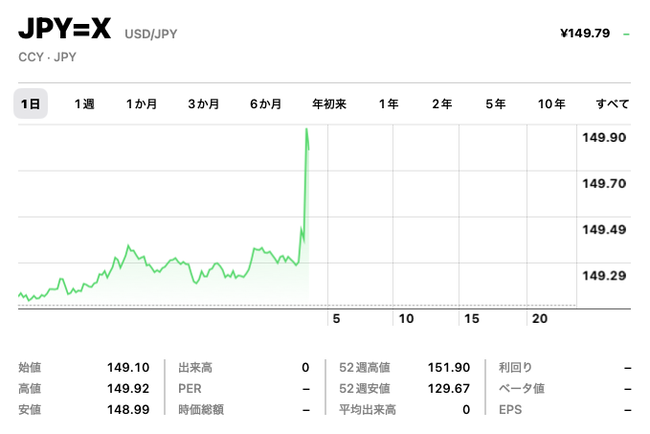The width and height of the screenshot is (650, 434).
Task: Click the 20 hour marker on x-axis
Action: coord(540,319)
